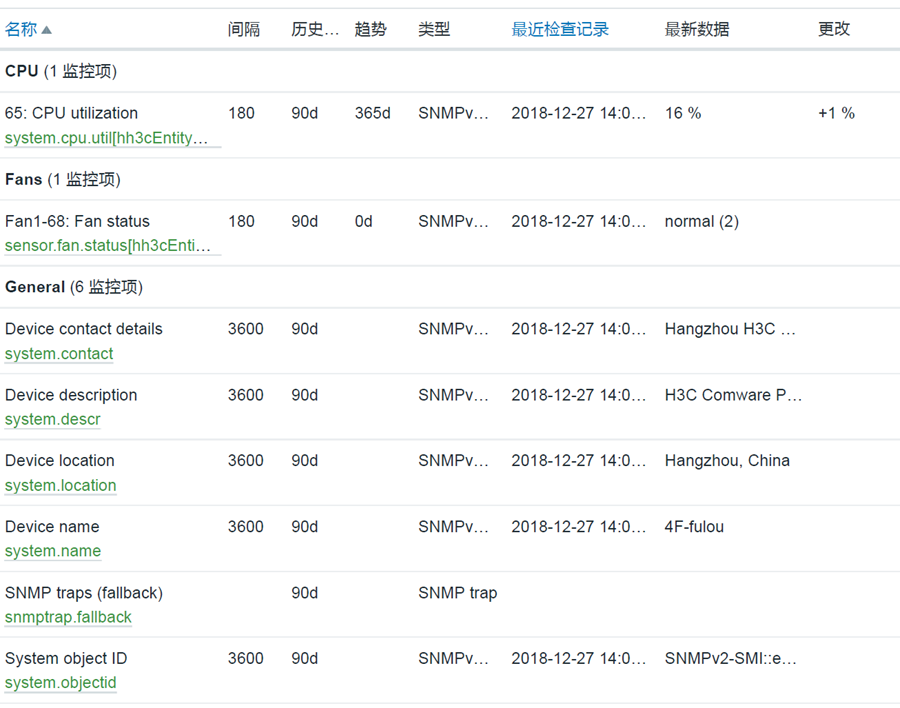Click the SNMP trap type cell
This screenshot has width=900, height=708.
[x=457, y=593]
